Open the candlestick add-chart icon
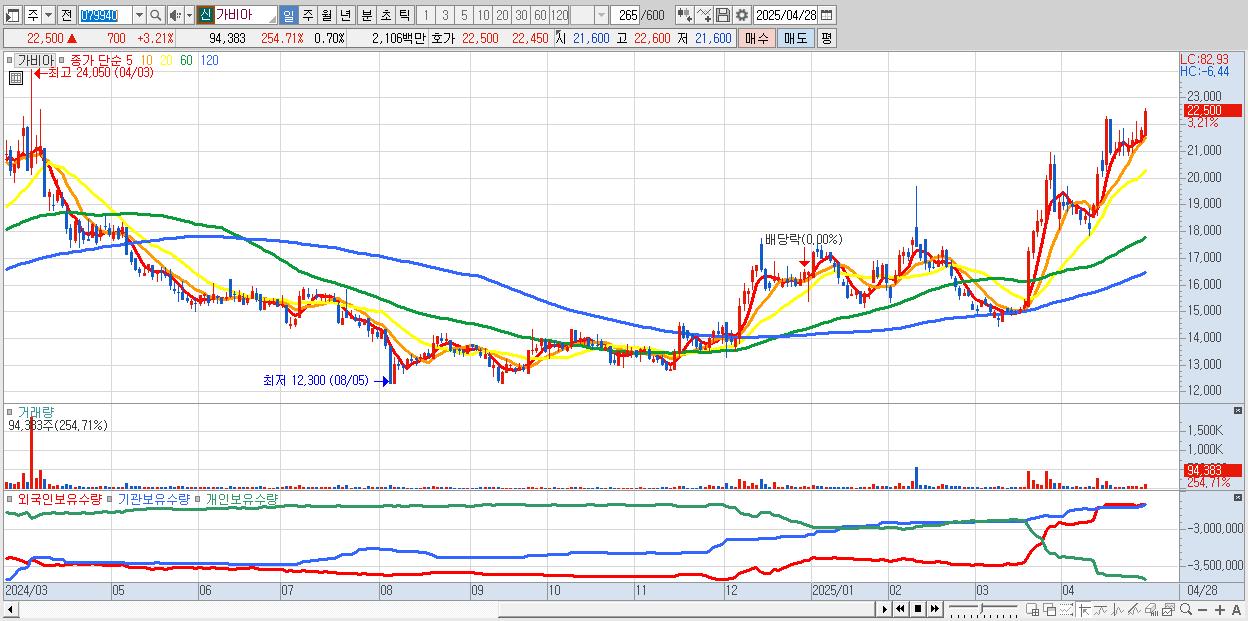Image resolution: width=1248 pixels, height=621 pixels. tap(685, 15)
